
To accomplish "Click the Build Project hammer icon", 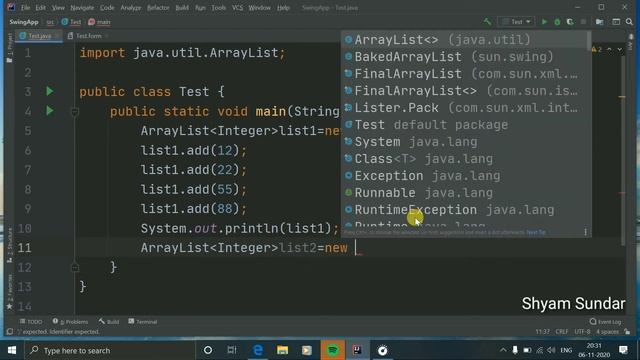I will pyautogui.click(x=487, y=22).
